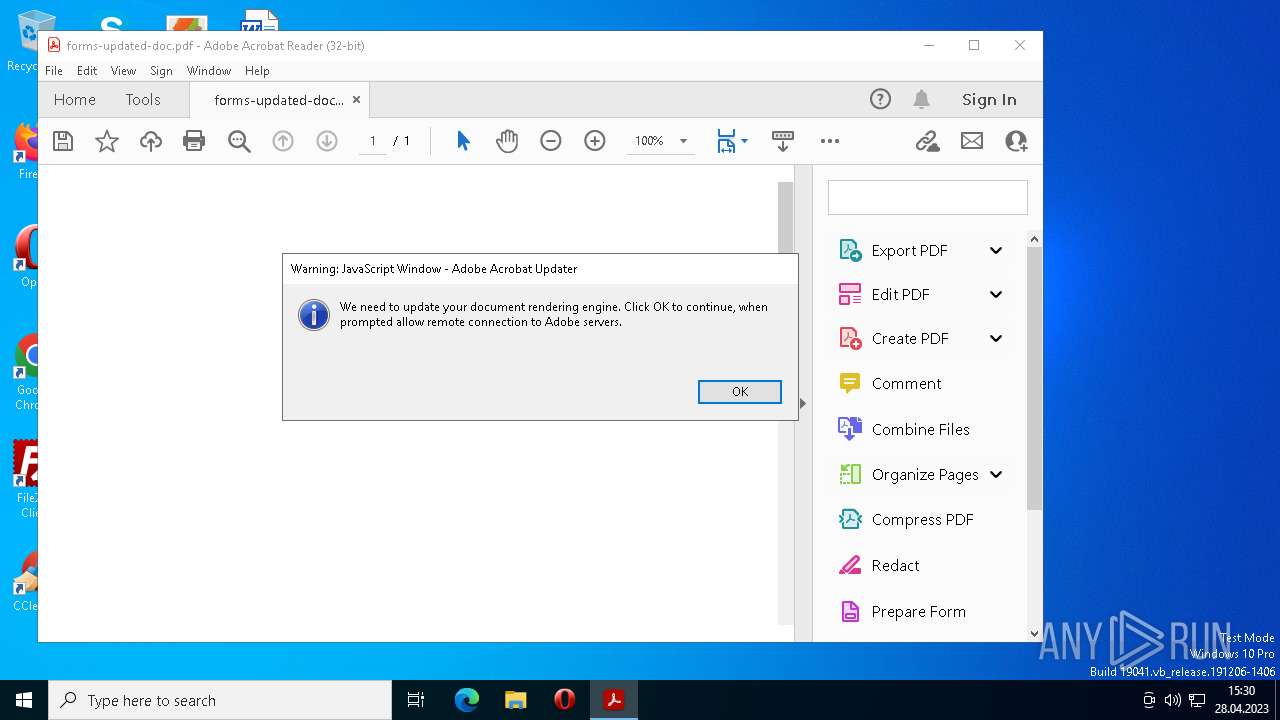Image resolution: width=1280 pixels, height=720 pixels.
Task: Click the Acrobat Reader taskbar icon
Action: (614, 700)
